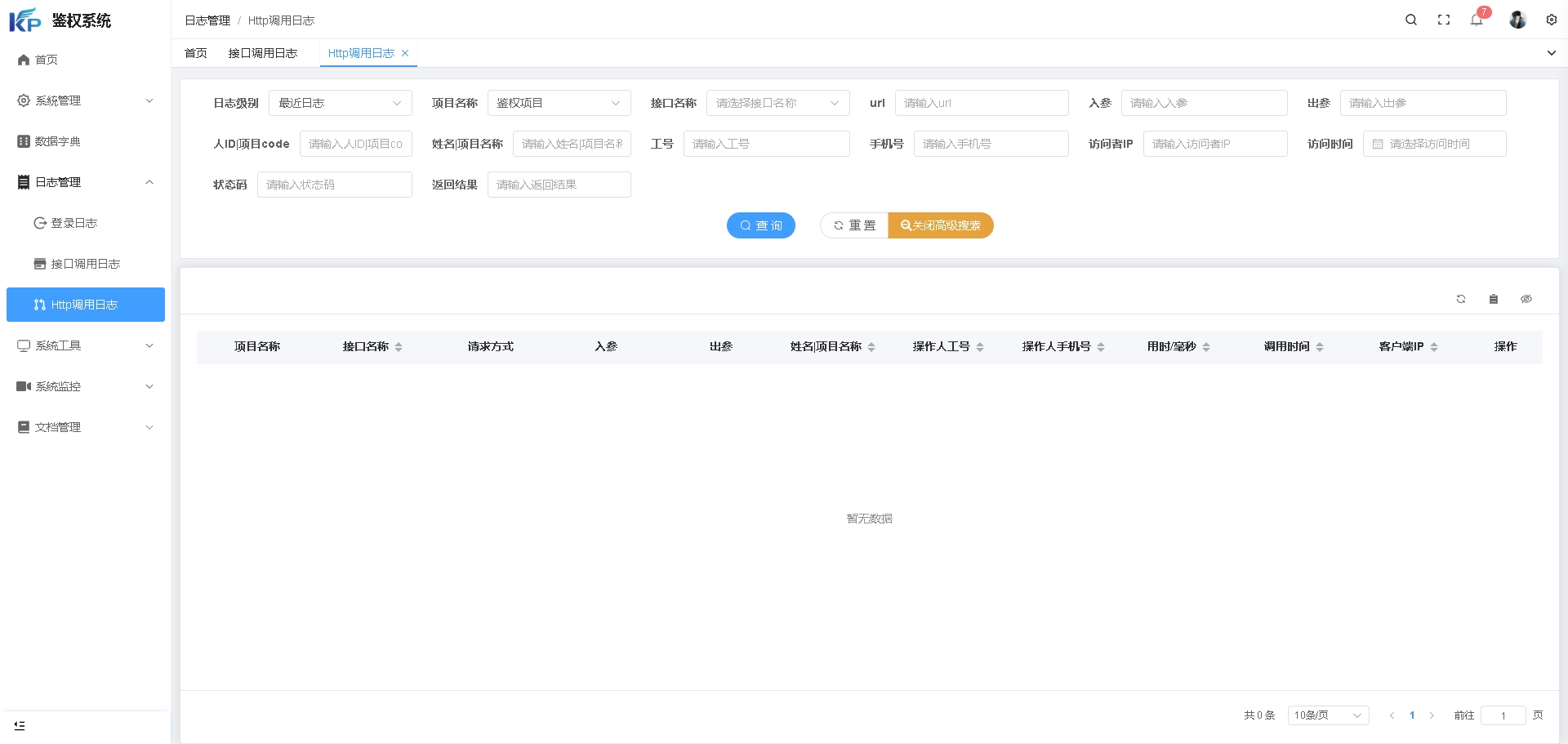Click the 查询 search button
Image resolution: width=1568 pixels, height=744 pixels.
[760, 225]
